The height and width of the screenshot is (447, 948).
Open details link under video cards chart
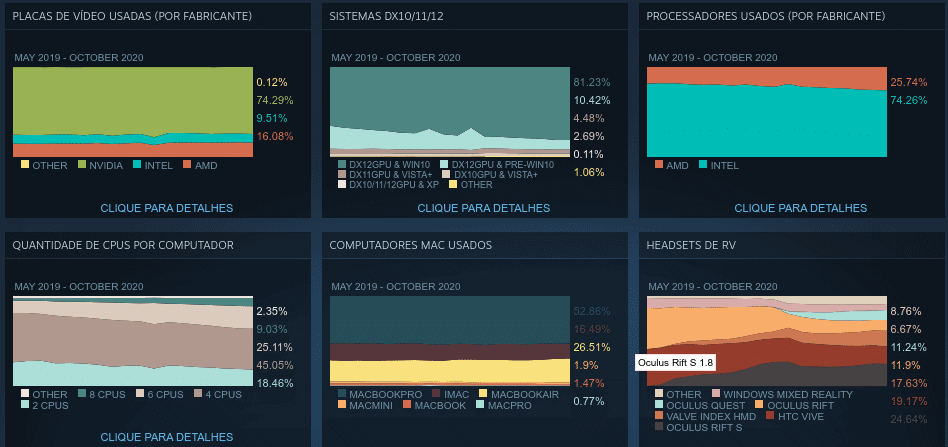coord(166,208)
